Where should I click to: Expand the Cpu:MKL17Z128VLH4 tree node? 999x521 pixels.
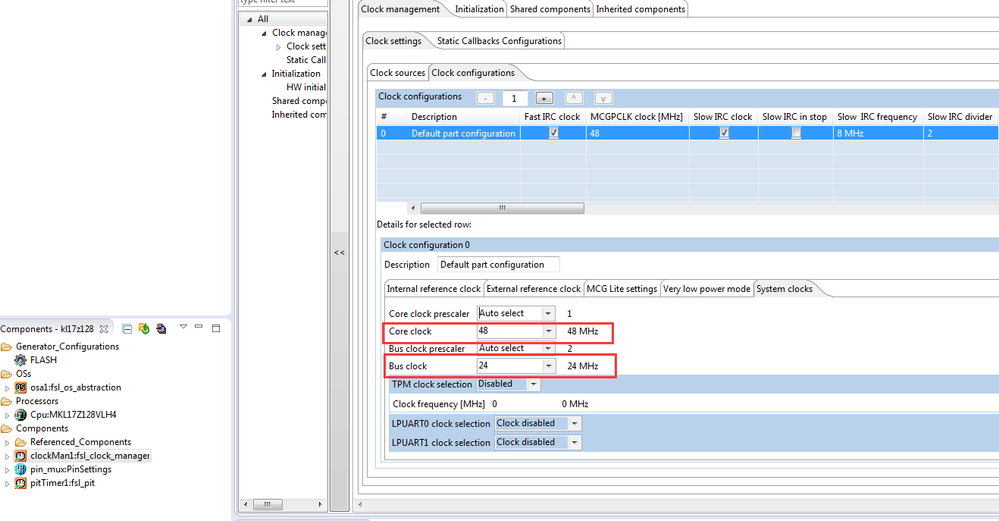[x=7, y=415]
